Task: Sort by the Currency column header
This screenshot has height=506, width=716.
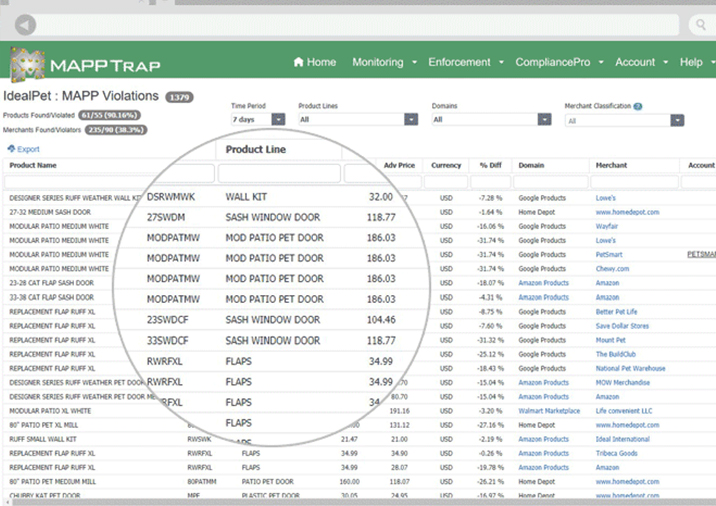Action: tap(446, 165)
